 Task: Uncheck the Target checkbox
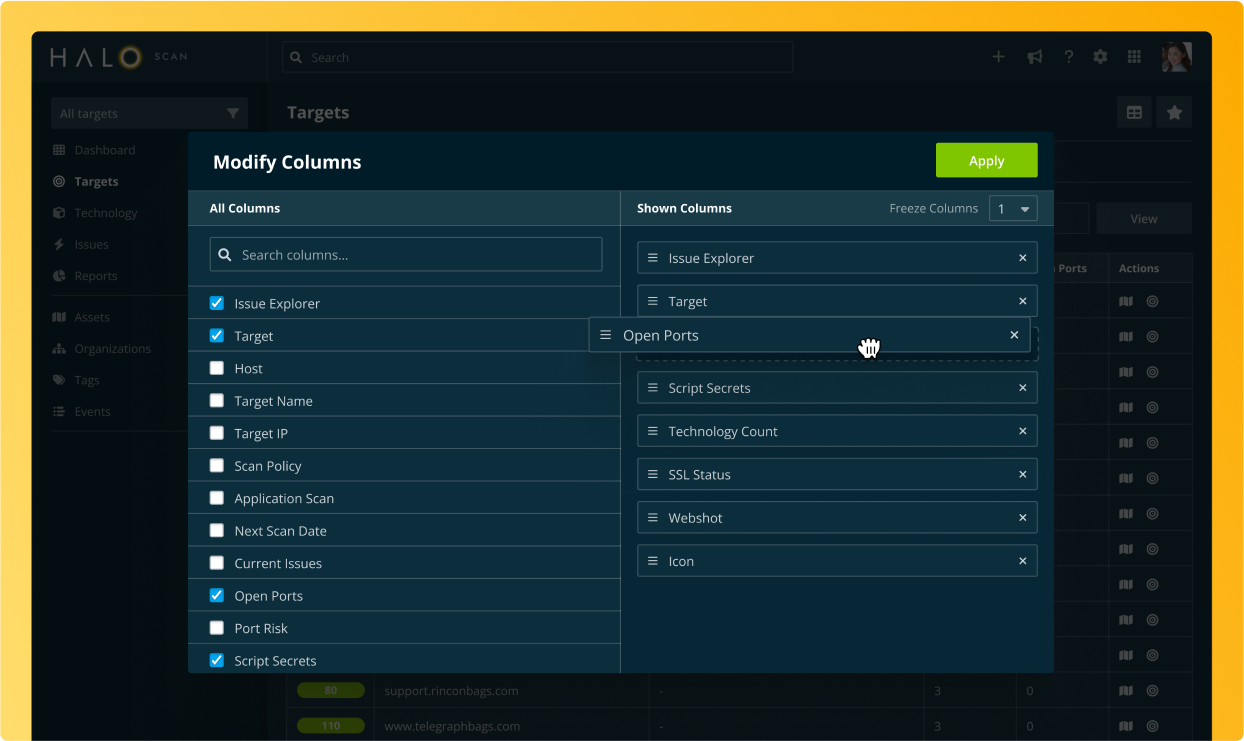point(216,335)
